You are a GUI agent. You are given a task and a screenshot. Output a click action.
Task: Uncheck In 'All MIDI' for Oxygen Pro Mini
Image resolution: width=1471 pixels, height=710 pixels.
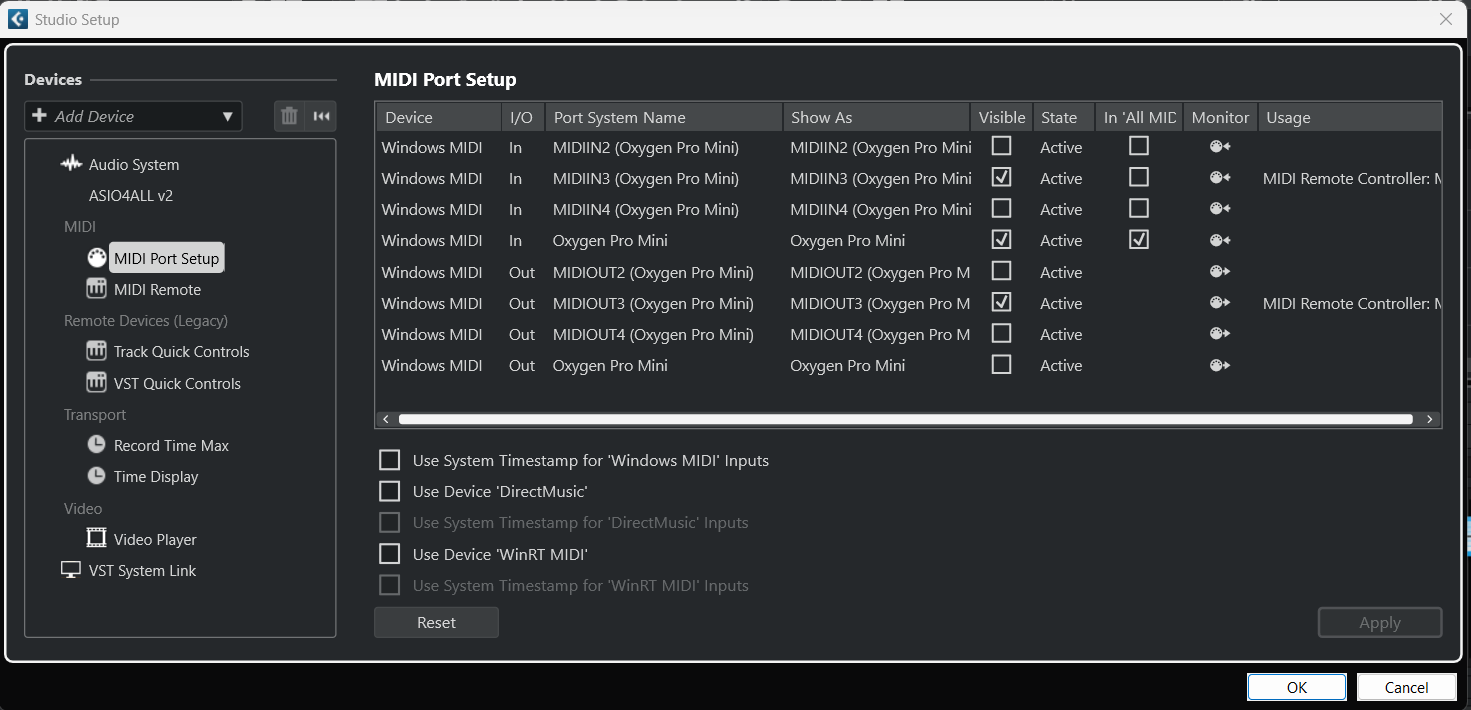(1139, 239)
